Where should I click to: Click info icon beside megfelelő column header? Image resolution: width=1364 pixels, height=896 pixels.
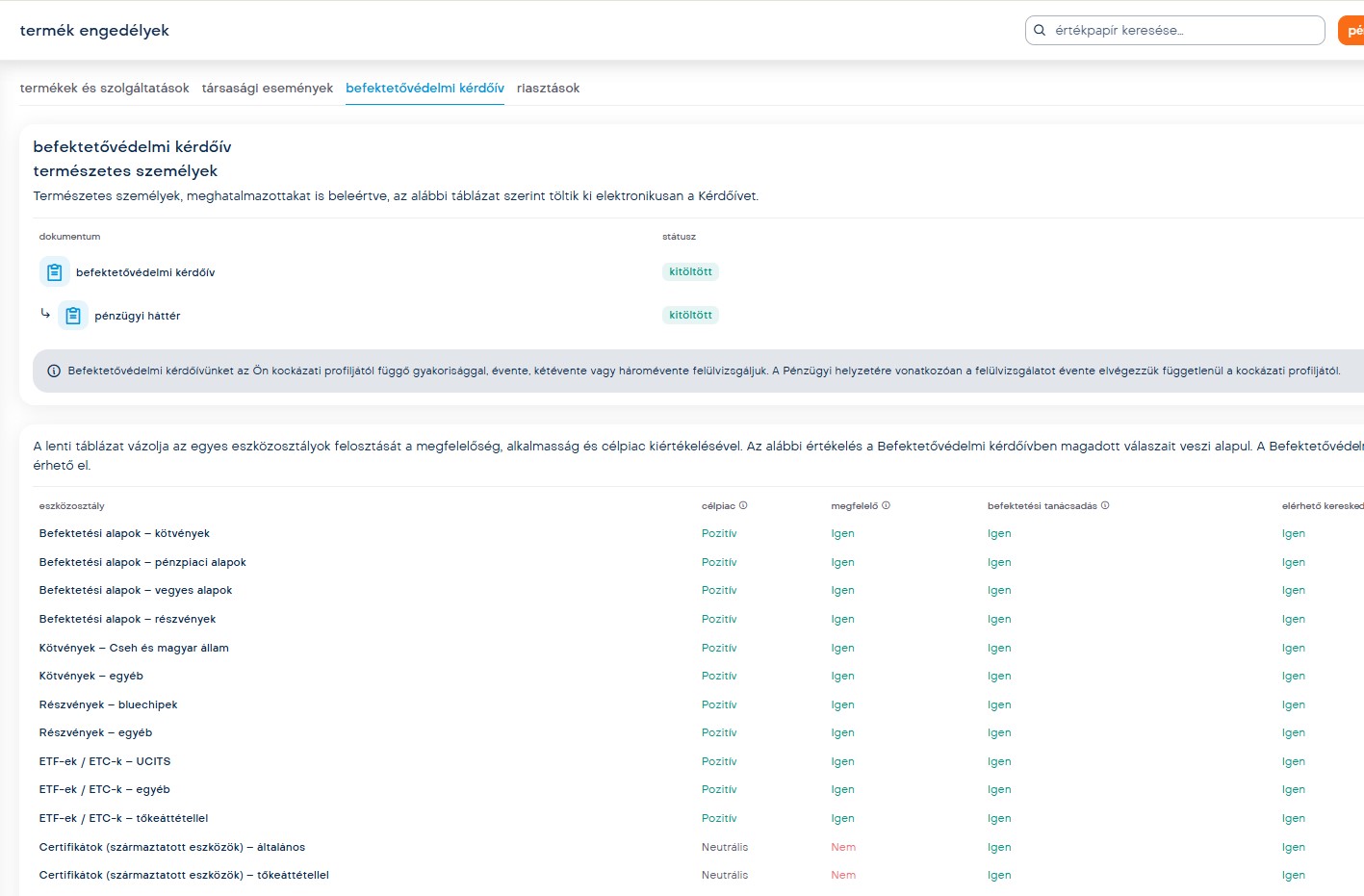click(x=886, y=505)
